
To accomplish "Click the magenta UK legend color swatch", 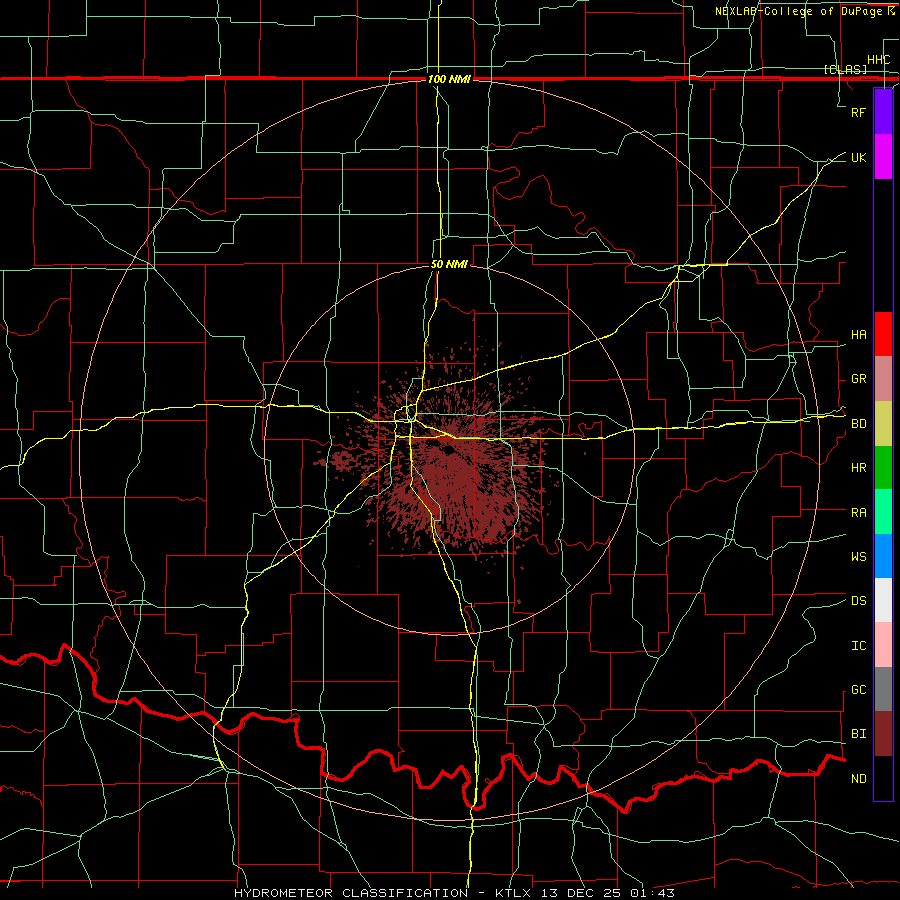I will coord(883,157).
